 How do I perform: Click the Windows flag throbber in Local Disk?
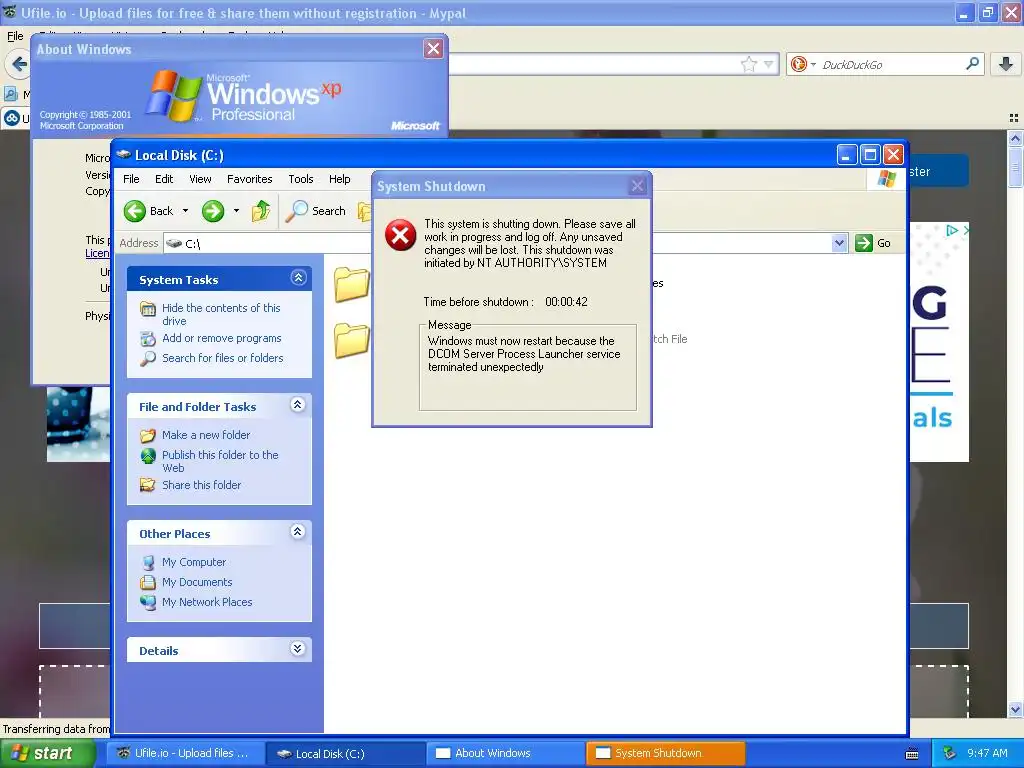click(x=887, y=178)
